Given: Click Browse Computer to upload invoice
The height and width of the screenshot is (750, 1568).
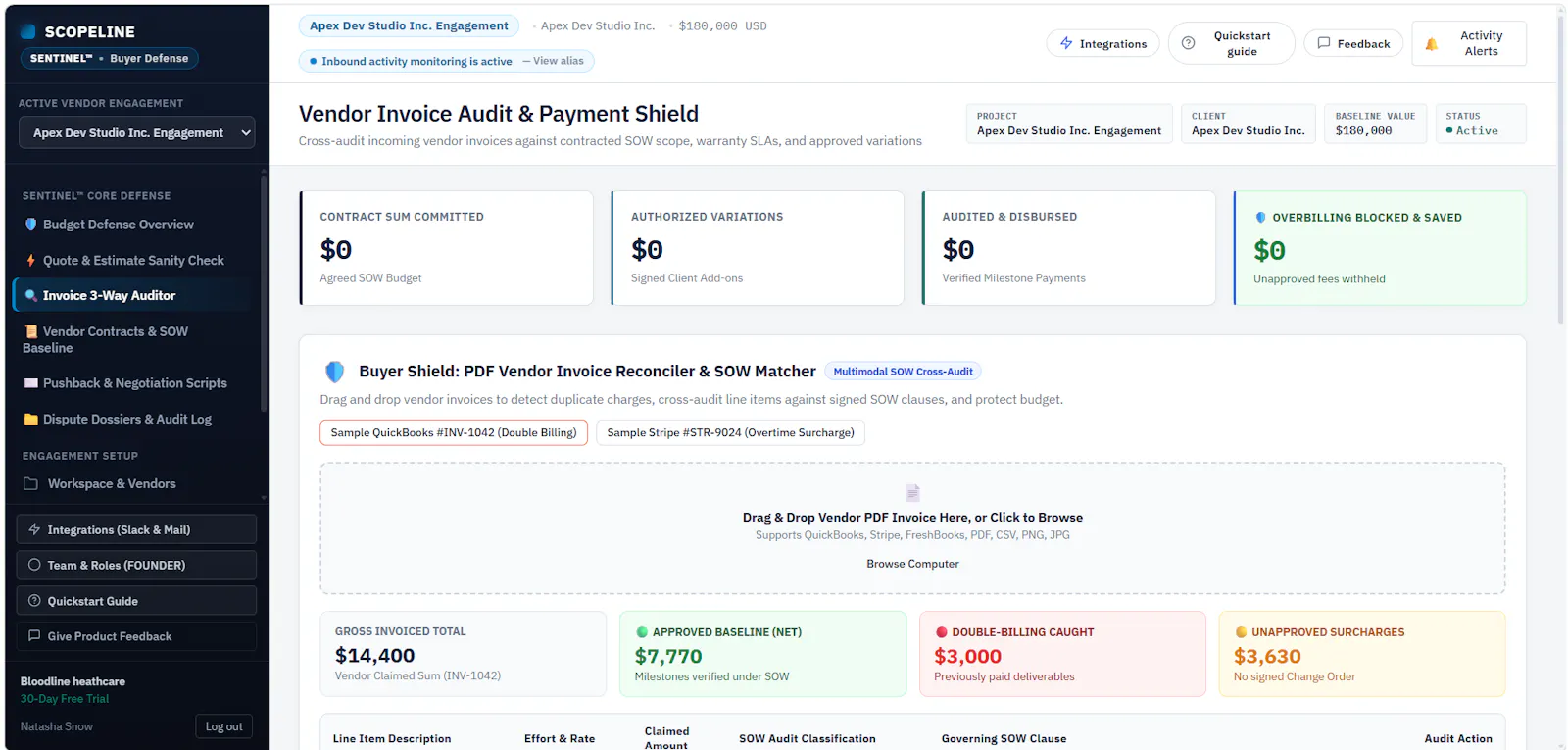Looking at the screenshot, I should 912,564.
